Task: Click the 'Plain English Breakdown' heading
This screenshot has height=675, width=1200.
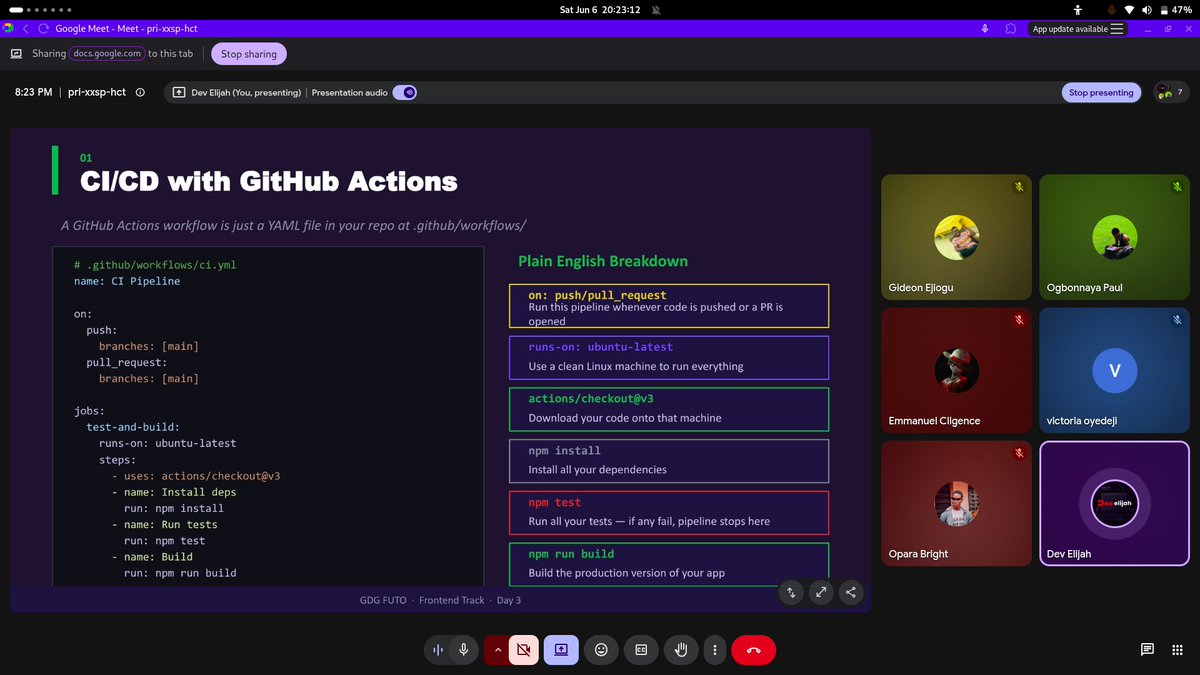Action: point(603,261)
